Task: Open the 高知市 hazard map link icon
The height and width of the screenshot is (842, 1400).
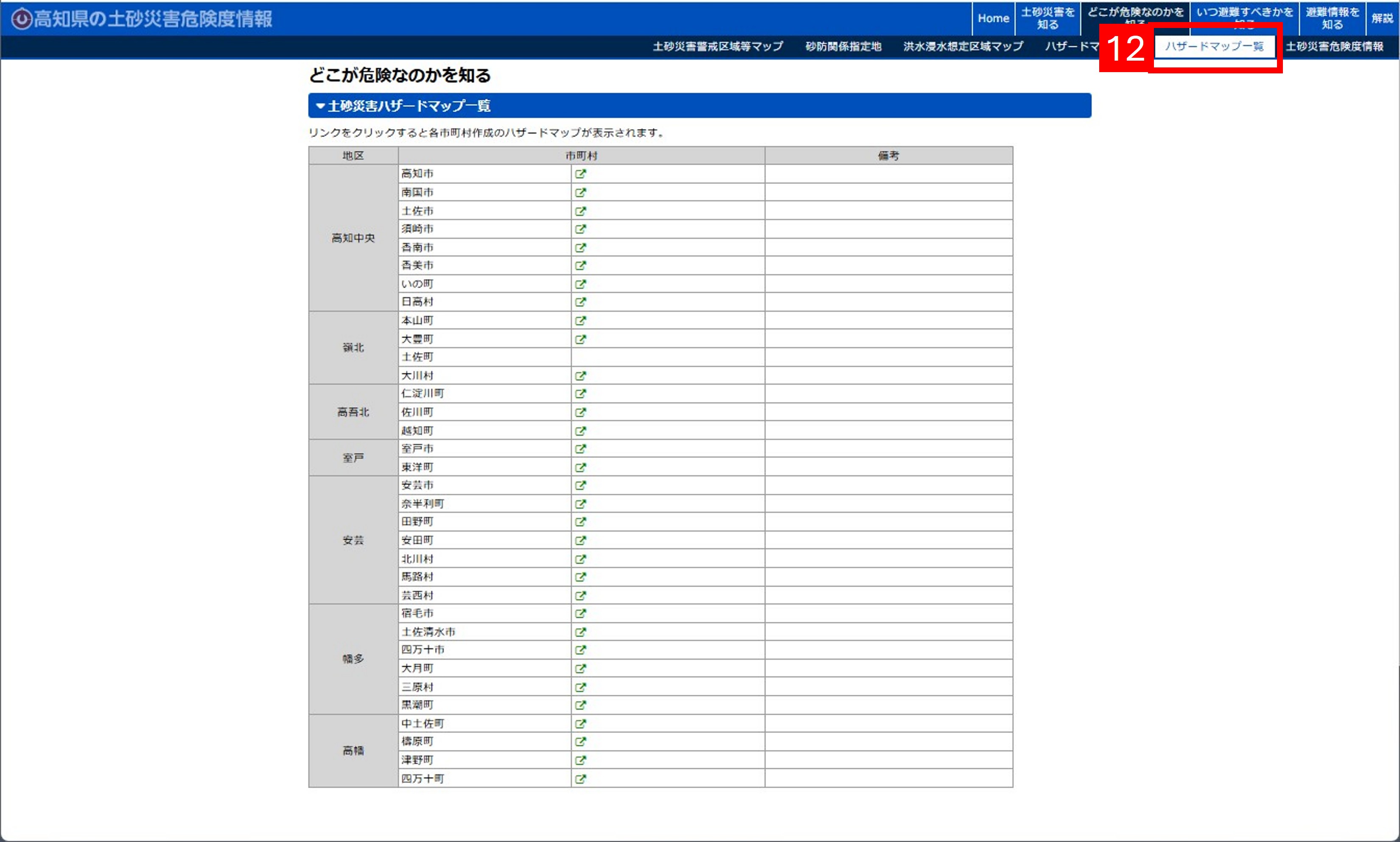Action: tap(580, 174)
